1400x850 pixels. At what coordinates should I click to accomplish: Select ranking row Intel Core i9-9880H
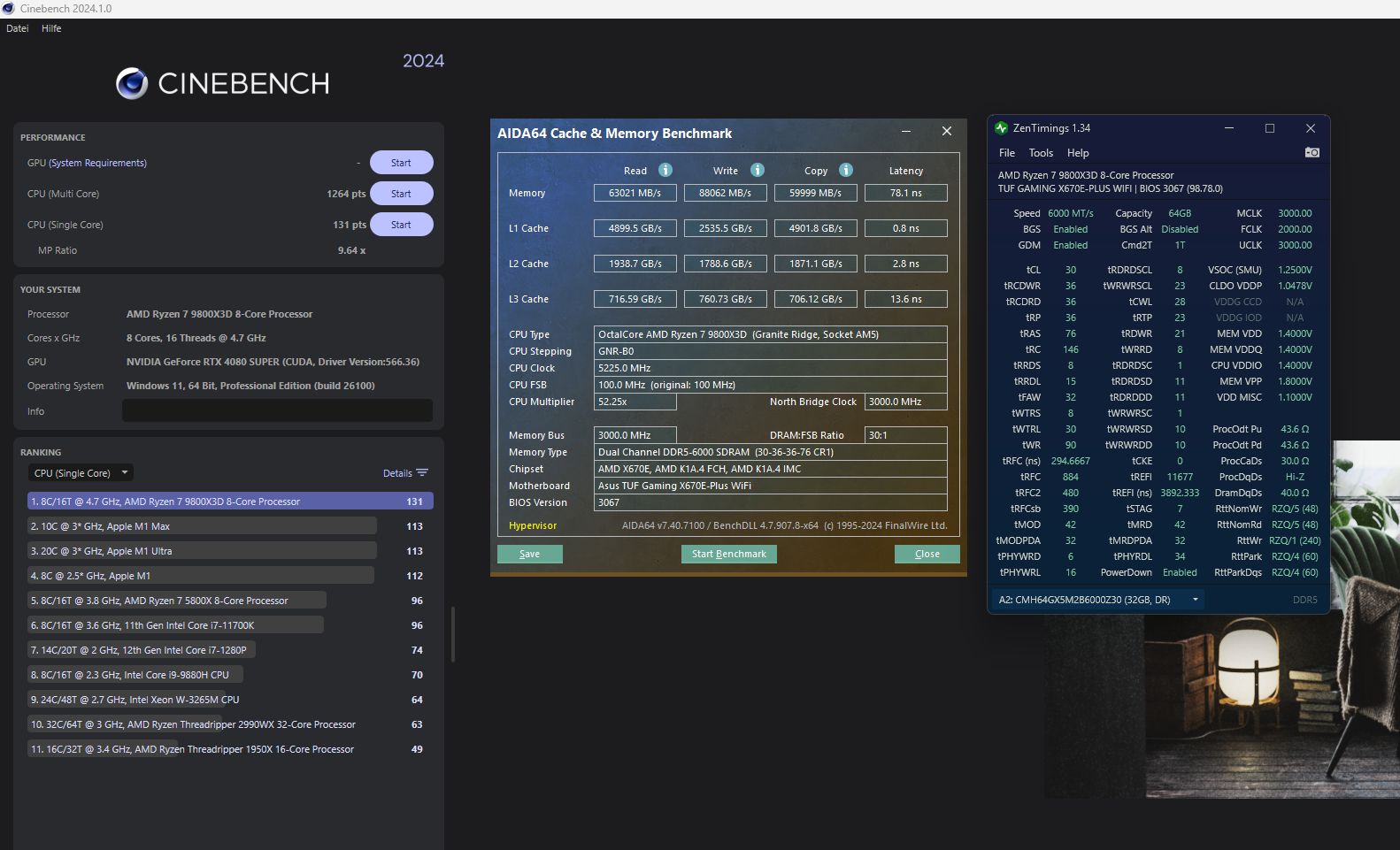click(230, 675)
